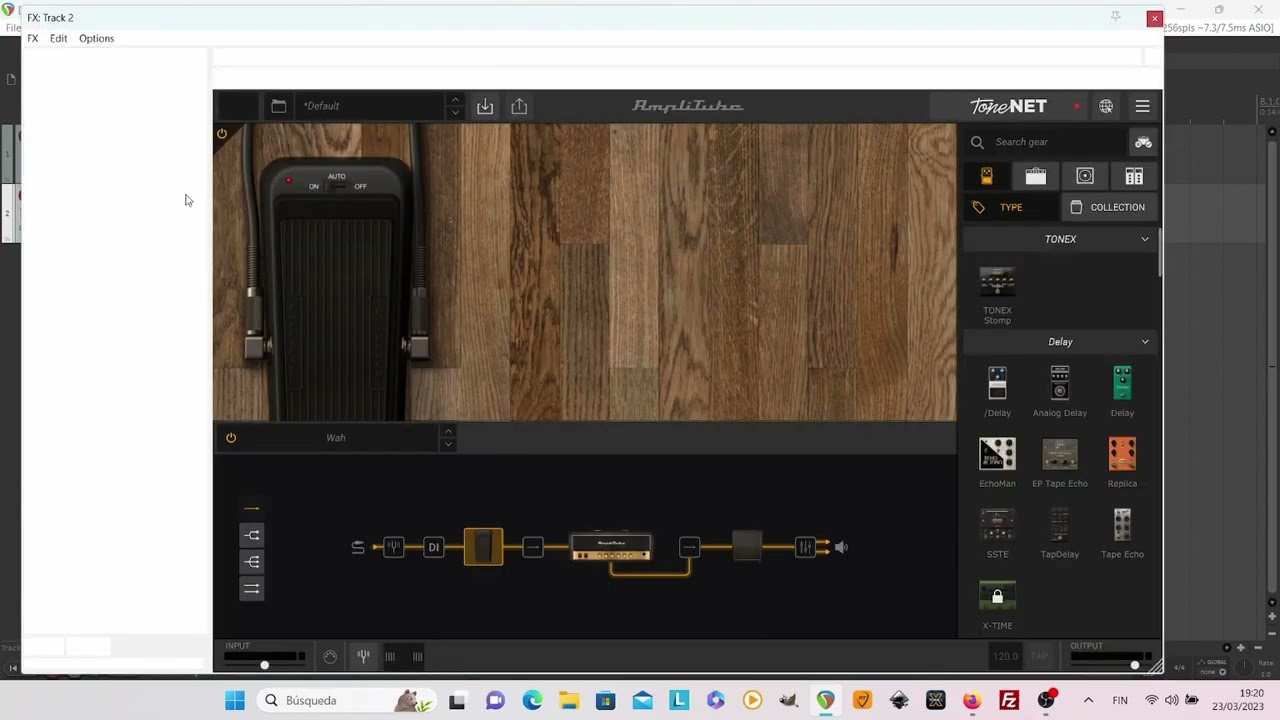1280x720 pixels.
Task: Open the preset browser folder icon
Action: (x=278, y=106)
